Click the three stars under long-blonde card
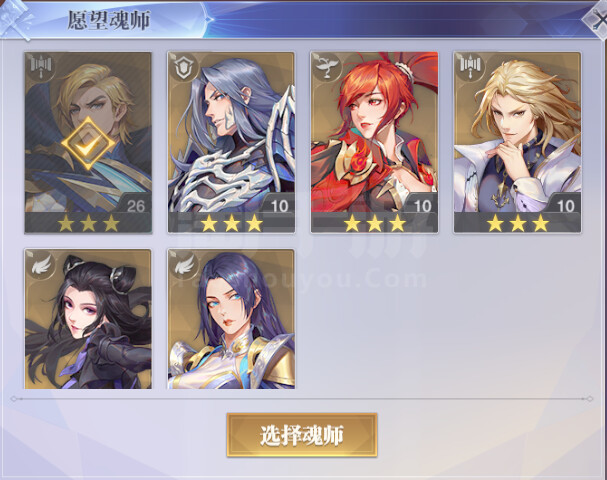The width and height of the screenshot is (607, 480). click(x=518, y=223)
